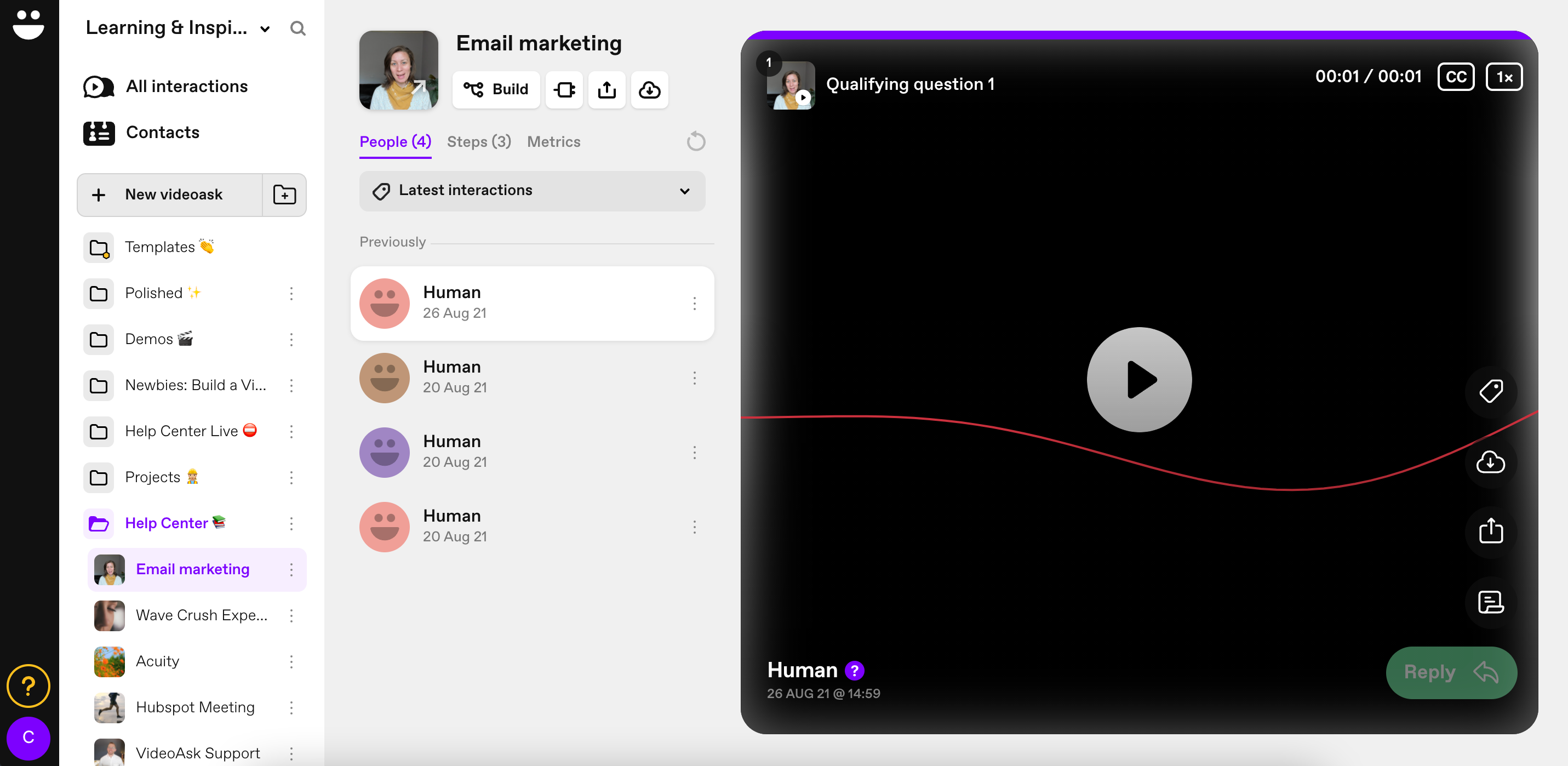1568x766 pixels.
Task: Expand the Latest interactions dropdown
Action: pos(532,191)
